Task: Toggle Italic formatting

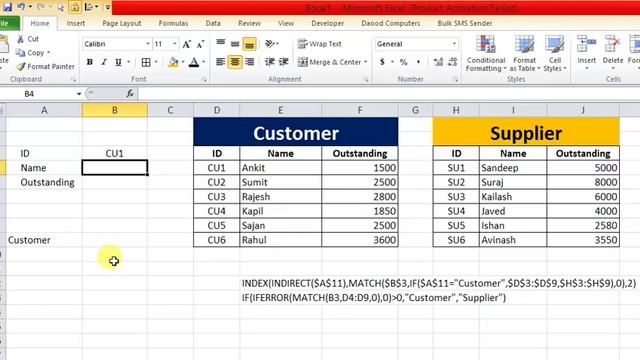Action: pos(104,62)
